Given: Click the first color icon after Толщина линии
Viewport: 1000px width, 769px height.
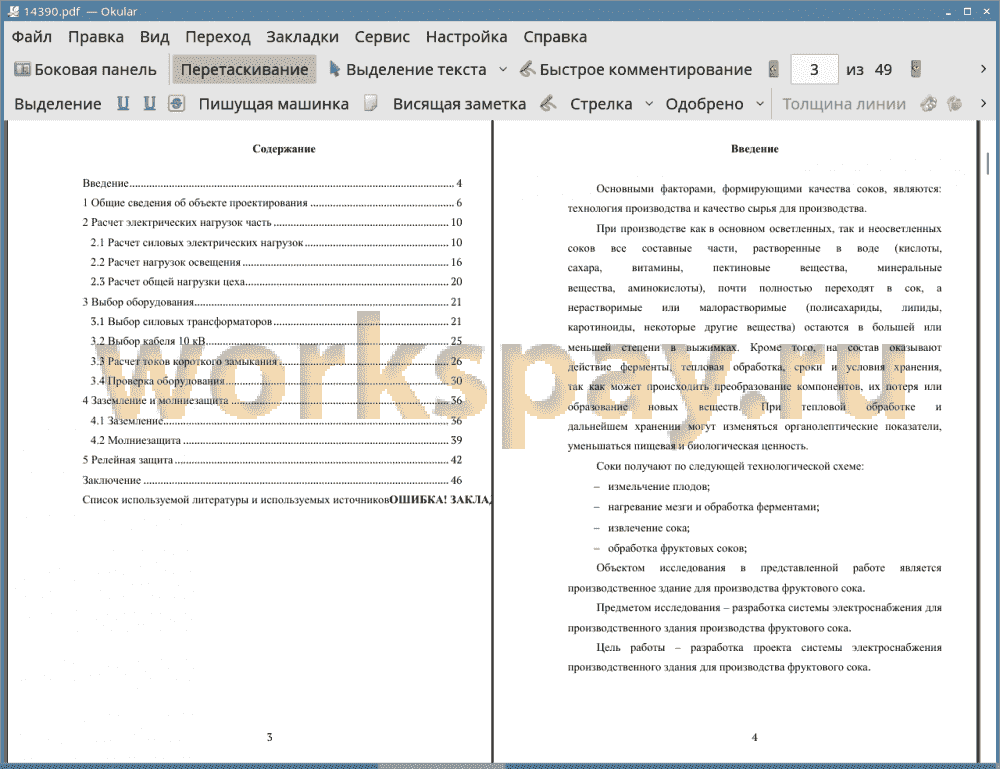Looking at the screenshot, I should pos(929,103).
